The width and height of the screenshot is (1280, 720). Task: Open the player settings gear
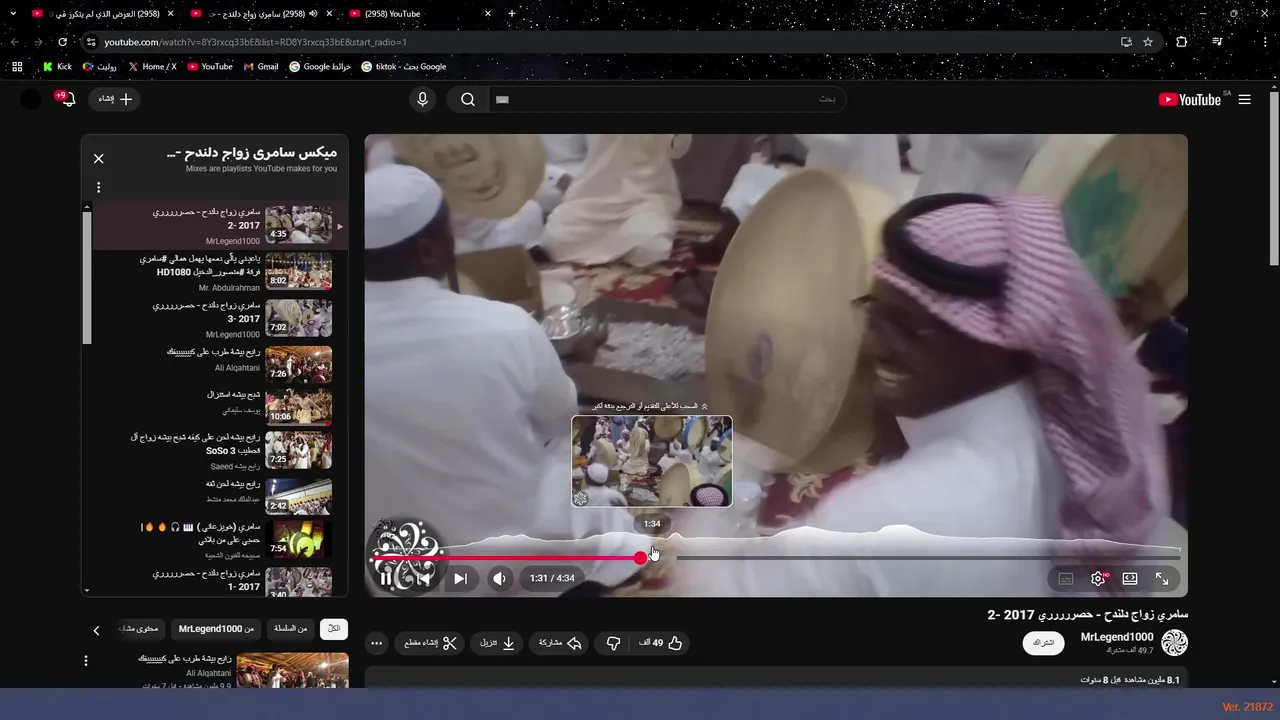click(x=1098, y=578)
